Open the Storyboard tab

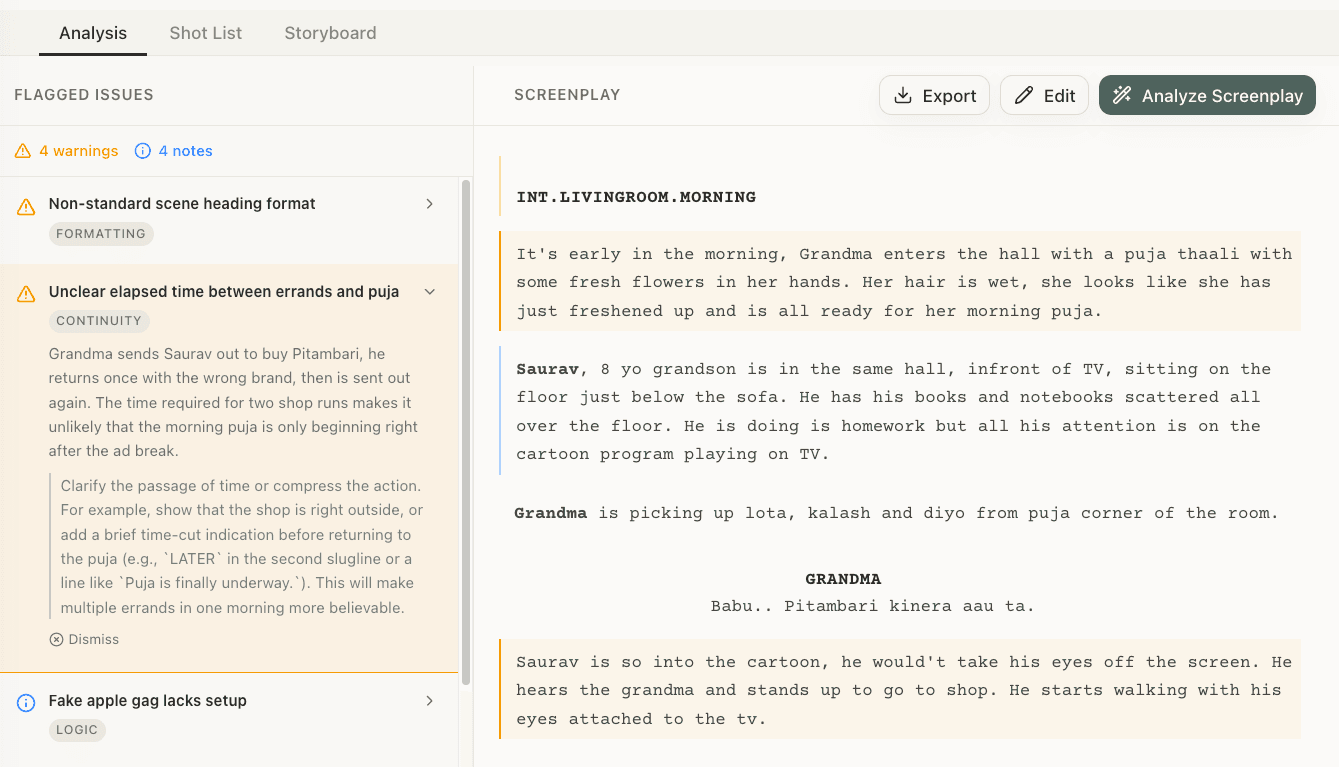(x=330, y=32)
